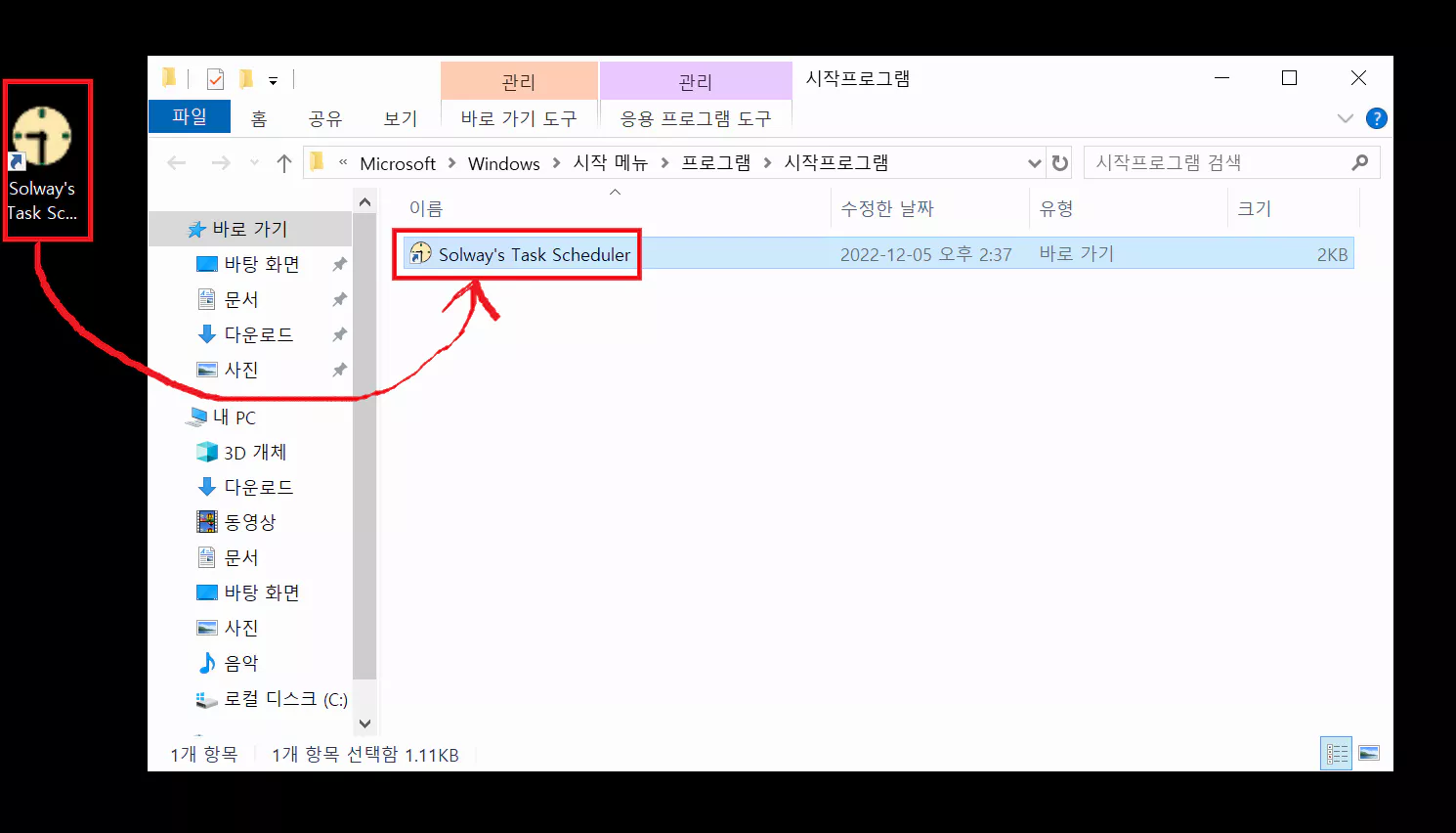Switch to details view via status bar icon

point(1336,753)
